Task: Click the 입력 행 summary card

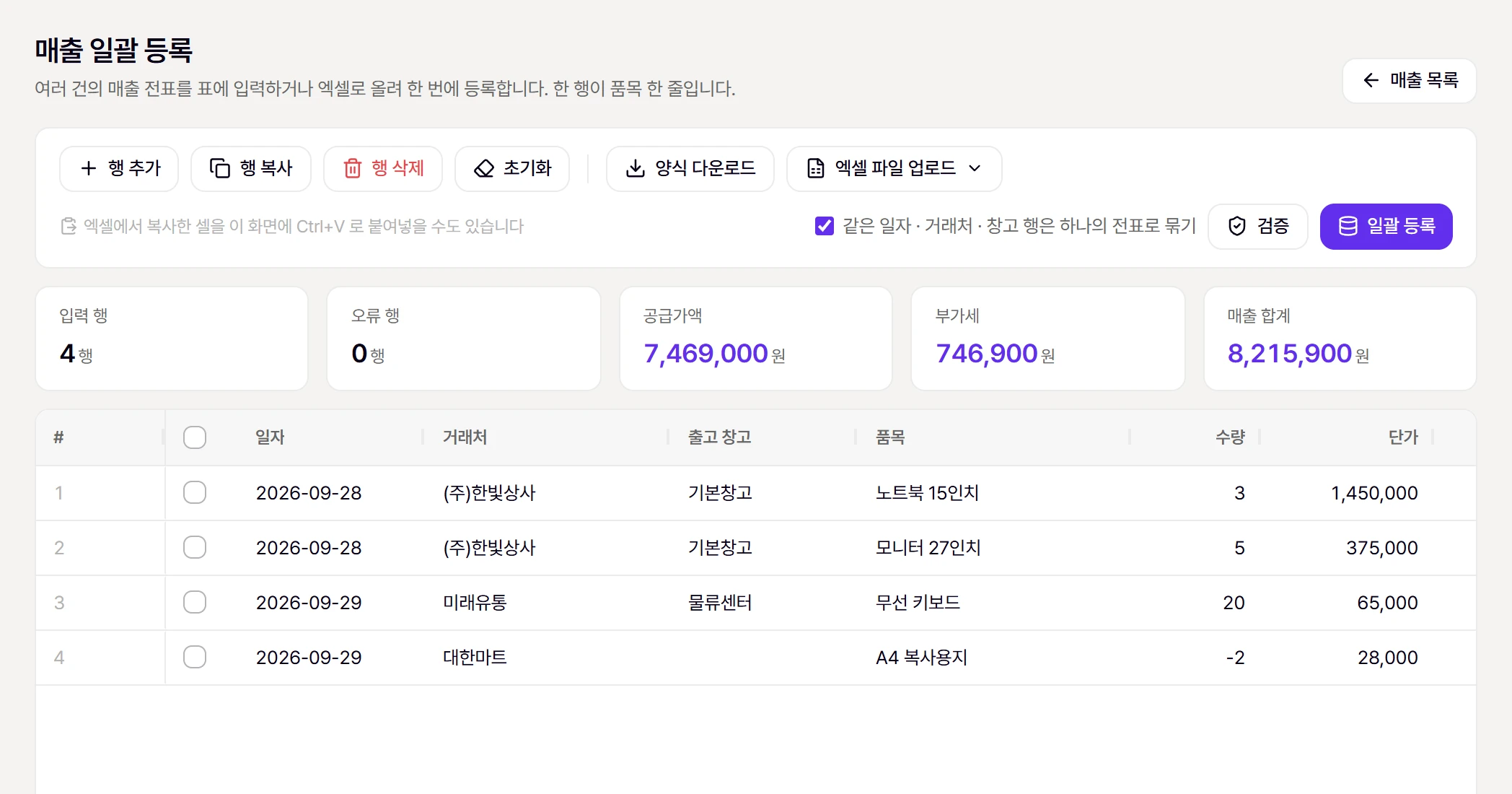Action: coord(172,339)
